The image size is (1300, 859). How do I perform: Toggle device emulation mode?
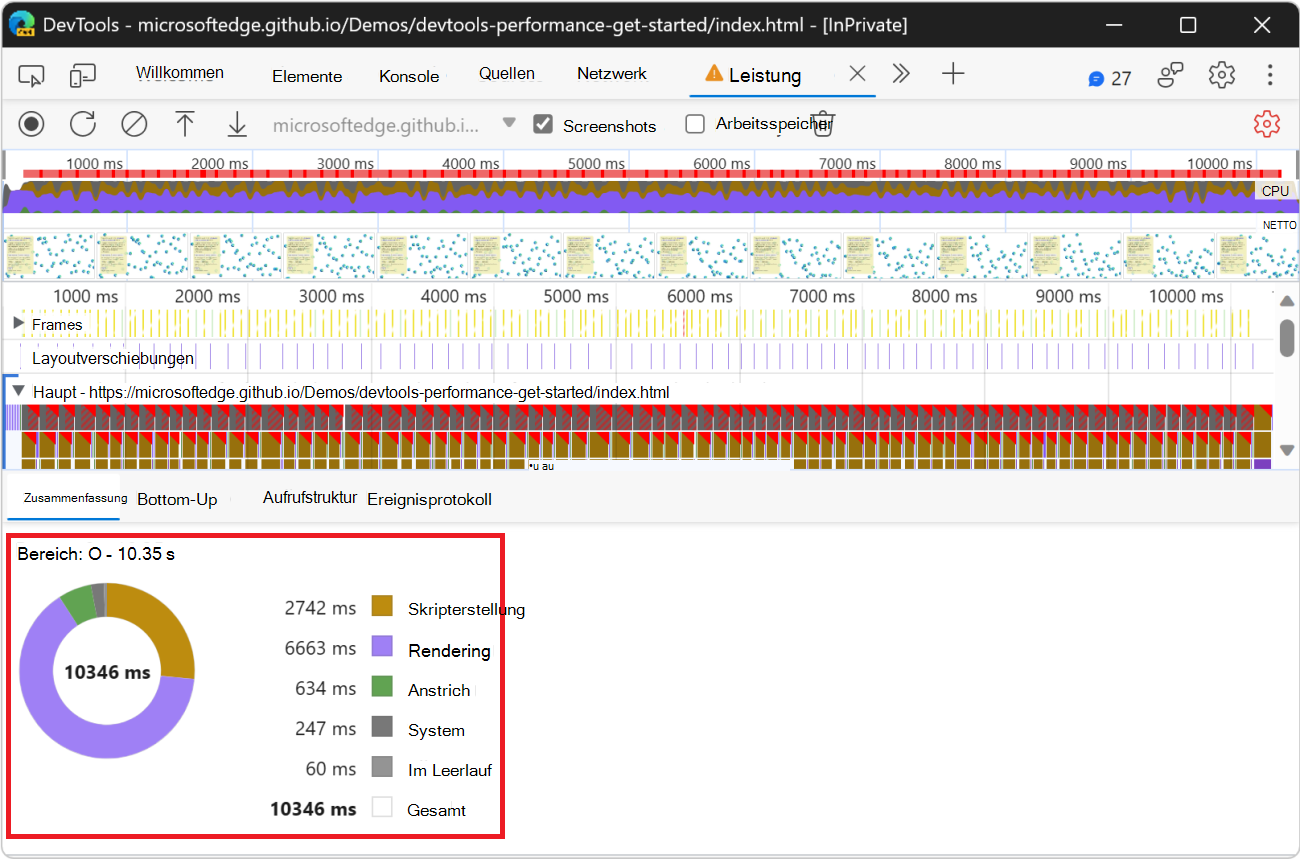coord(82,76)
